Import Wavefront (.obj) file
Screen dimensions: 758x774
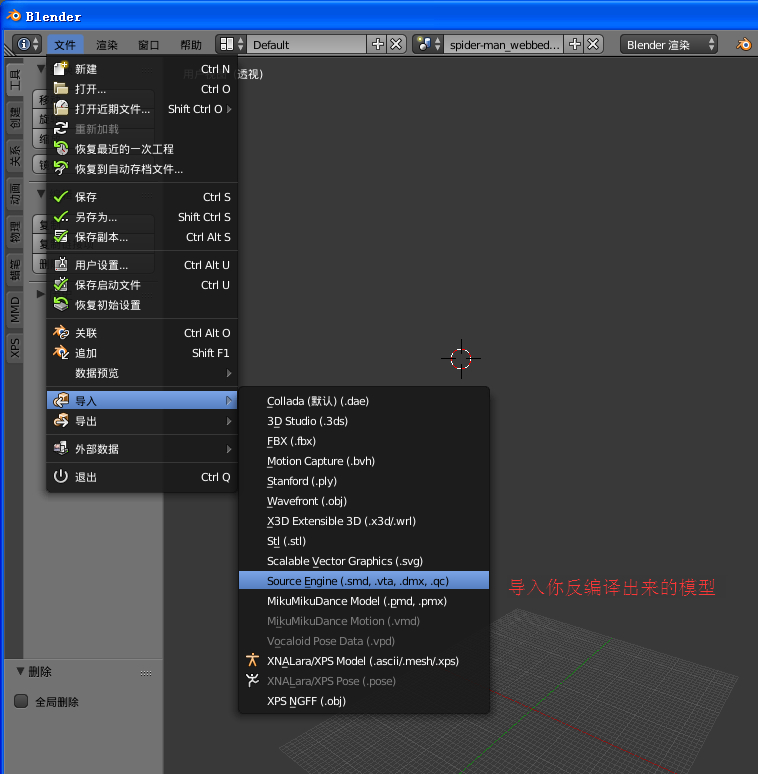(x=364, y=501)
